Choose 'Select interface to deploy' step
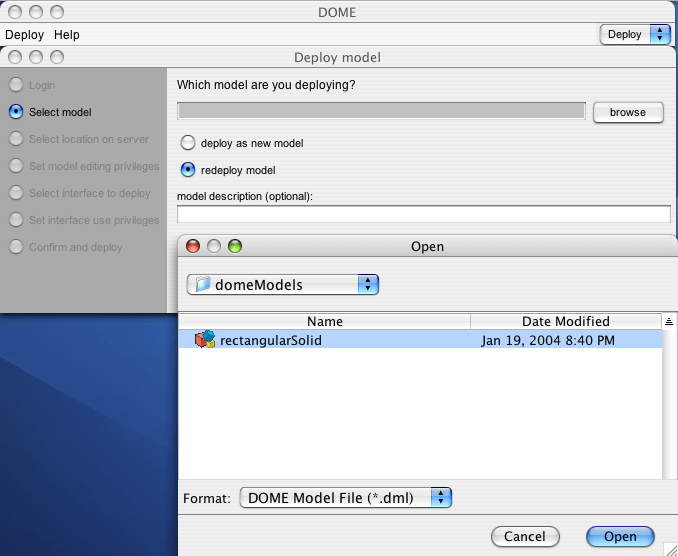Viewport: 678px width, 556px height. [16, 193]
